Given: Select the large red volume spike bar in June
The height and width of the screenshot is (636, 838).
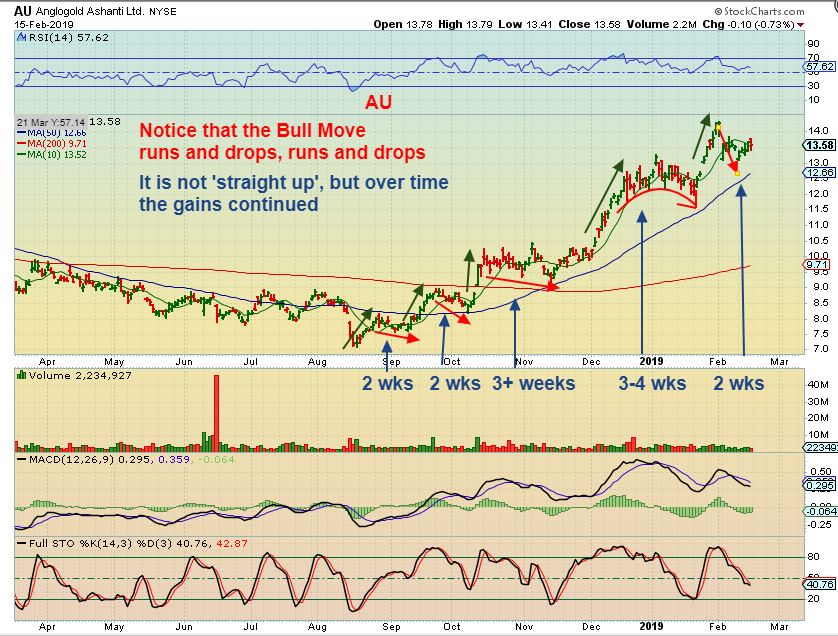Looking at the screenshot, I should click(216, 413).
